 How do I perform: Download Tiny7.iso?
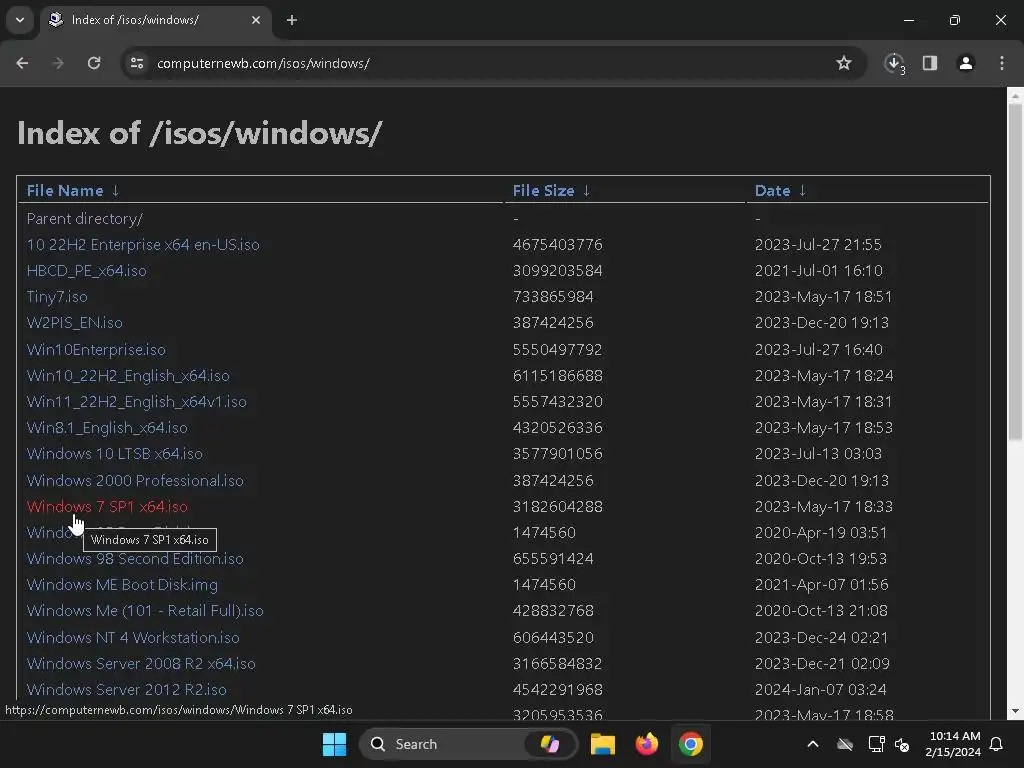tap(57, 297)
